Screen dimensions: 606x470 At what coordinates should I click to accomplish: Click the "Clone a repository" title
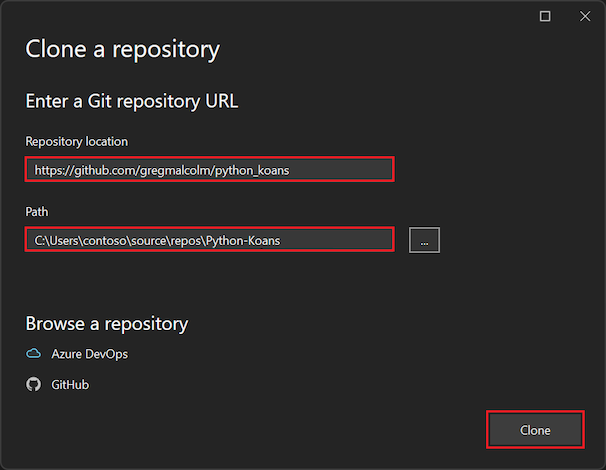point(122,48)
